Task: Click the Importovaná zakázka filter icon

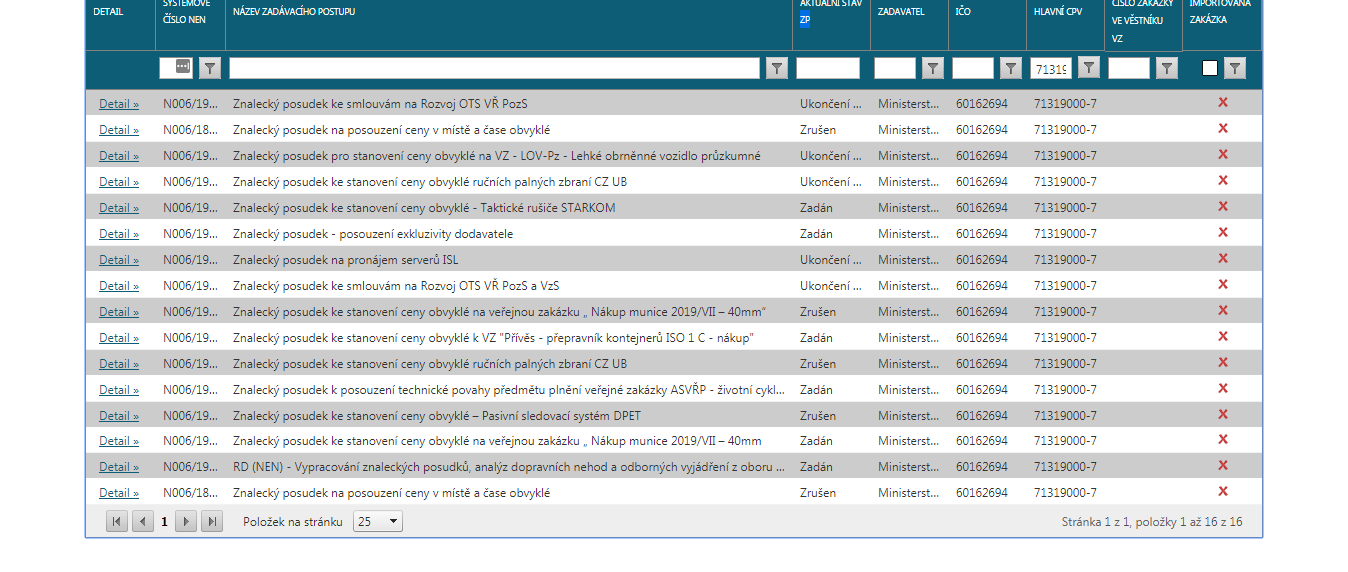Action: coord(1235,68)
